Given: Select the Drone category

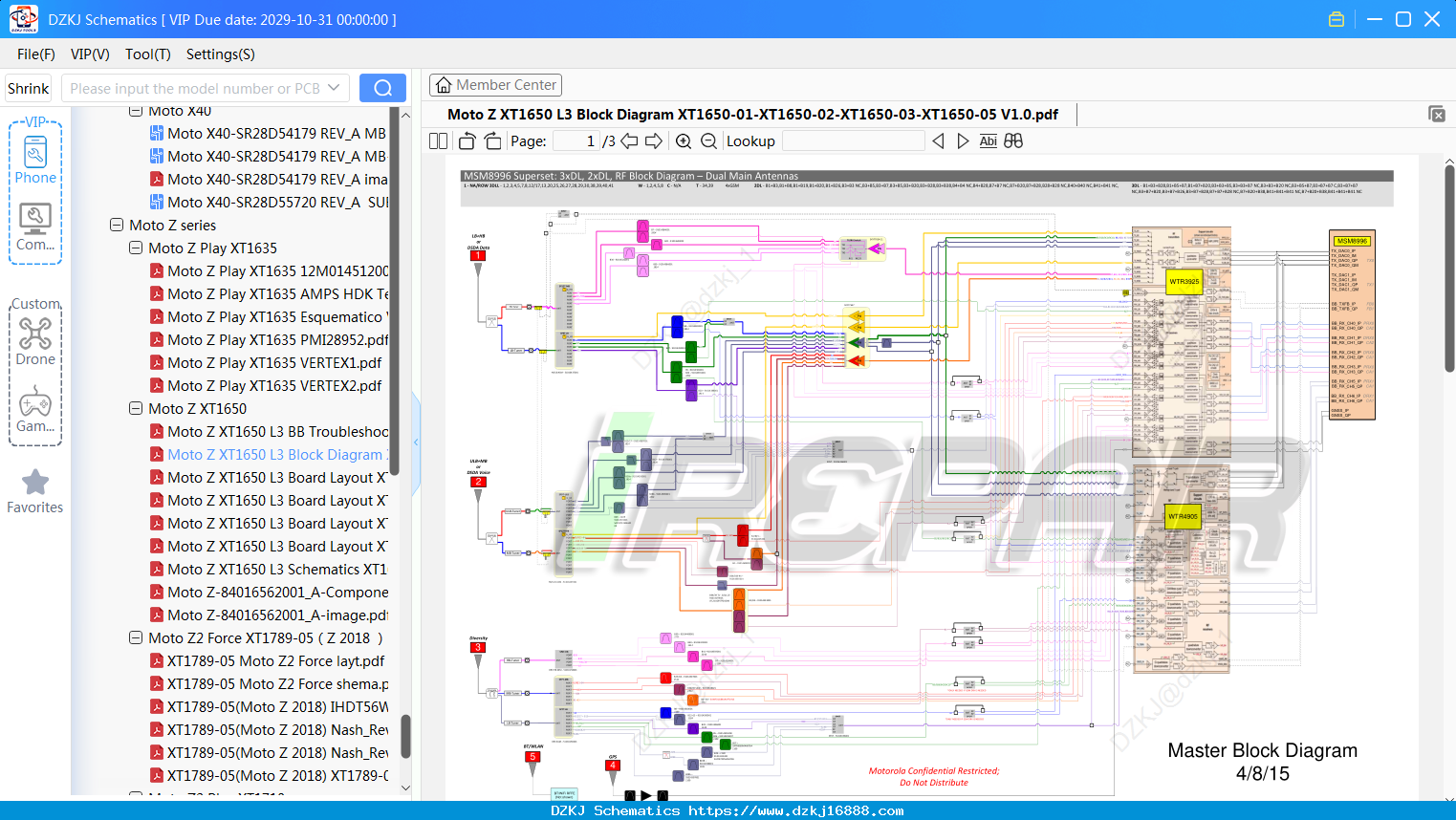Looking at the screenshot, I should [35, 342].
